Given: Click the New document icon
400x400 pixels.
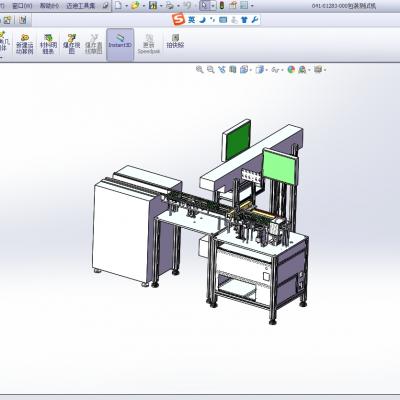Looking at the screenshot, I should (118, 5).
